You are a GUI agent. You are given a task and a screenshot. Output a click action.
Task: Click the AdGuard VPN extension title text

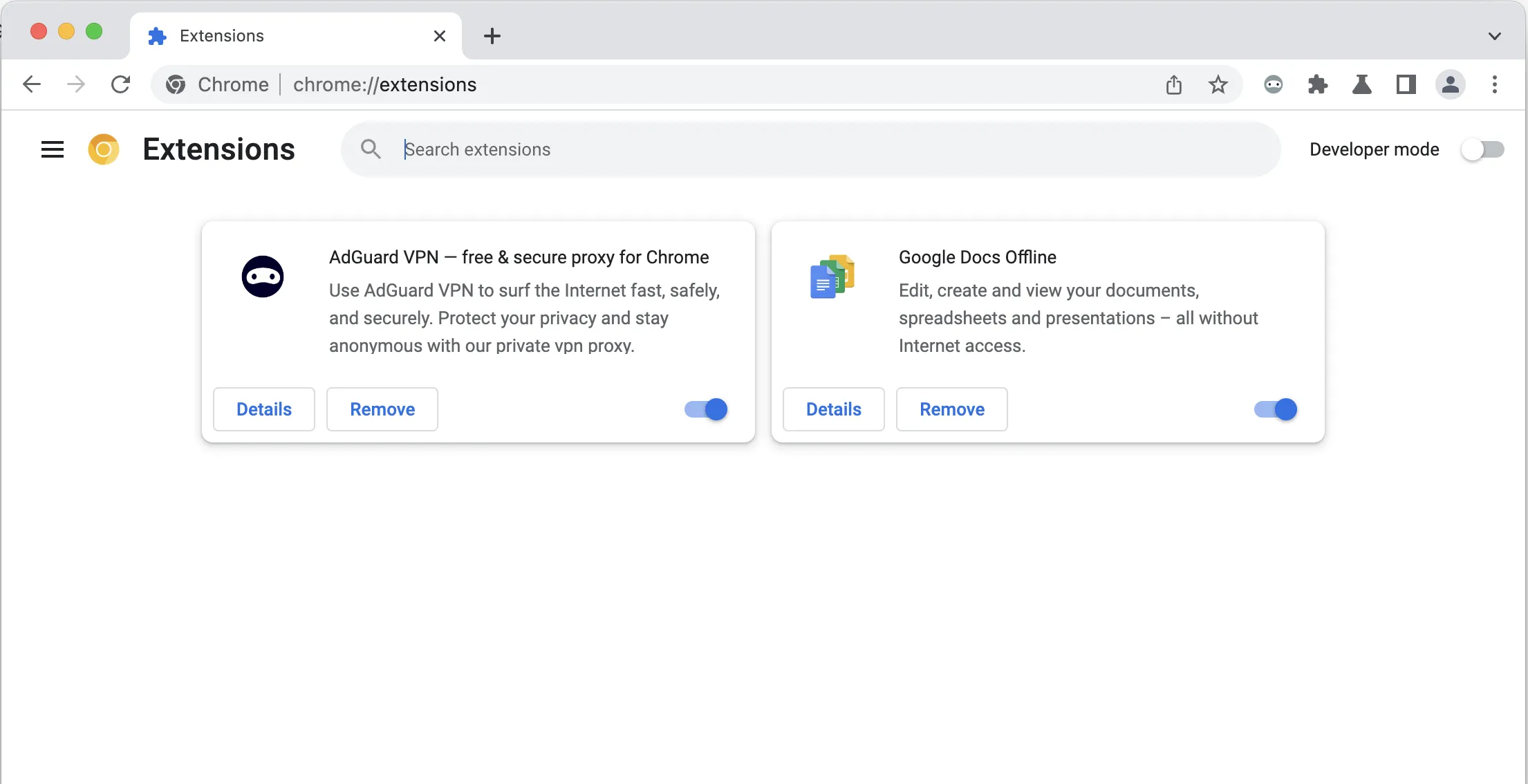point(519,257)
